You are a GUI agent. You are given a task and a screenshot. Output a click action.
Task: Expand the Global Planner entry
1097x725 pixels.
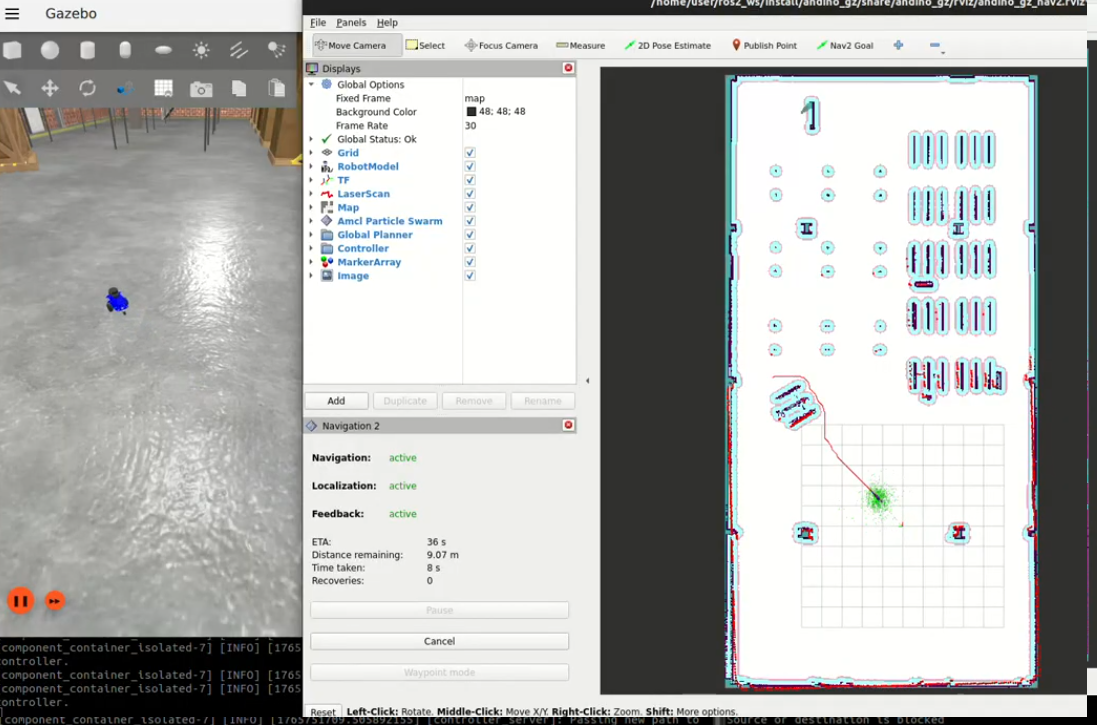pos(311,235)
